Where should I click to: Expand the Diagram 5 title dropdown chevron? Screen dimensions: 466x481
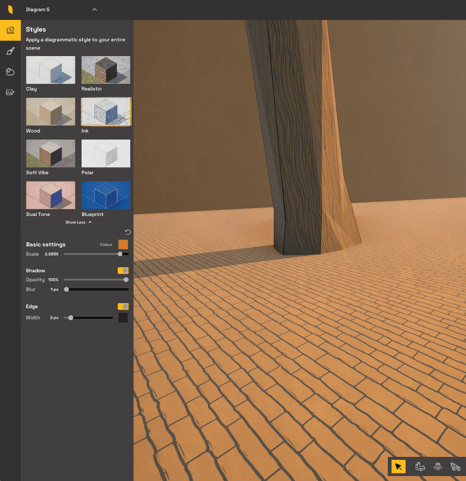coord(95,10)
